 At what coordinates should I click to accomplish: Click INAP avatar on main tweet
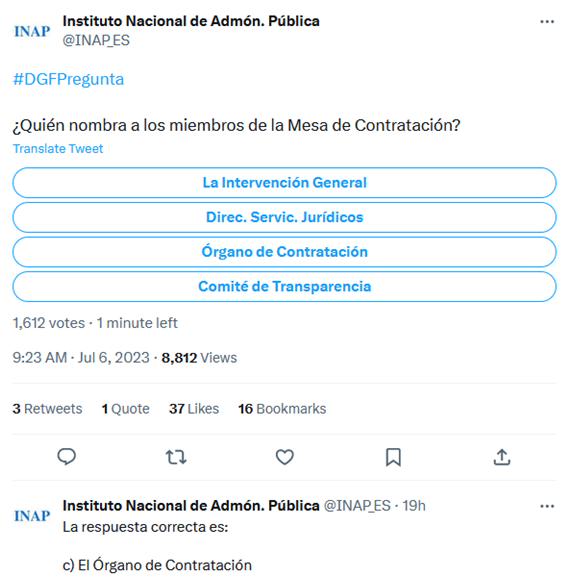[x=32, y=31]
